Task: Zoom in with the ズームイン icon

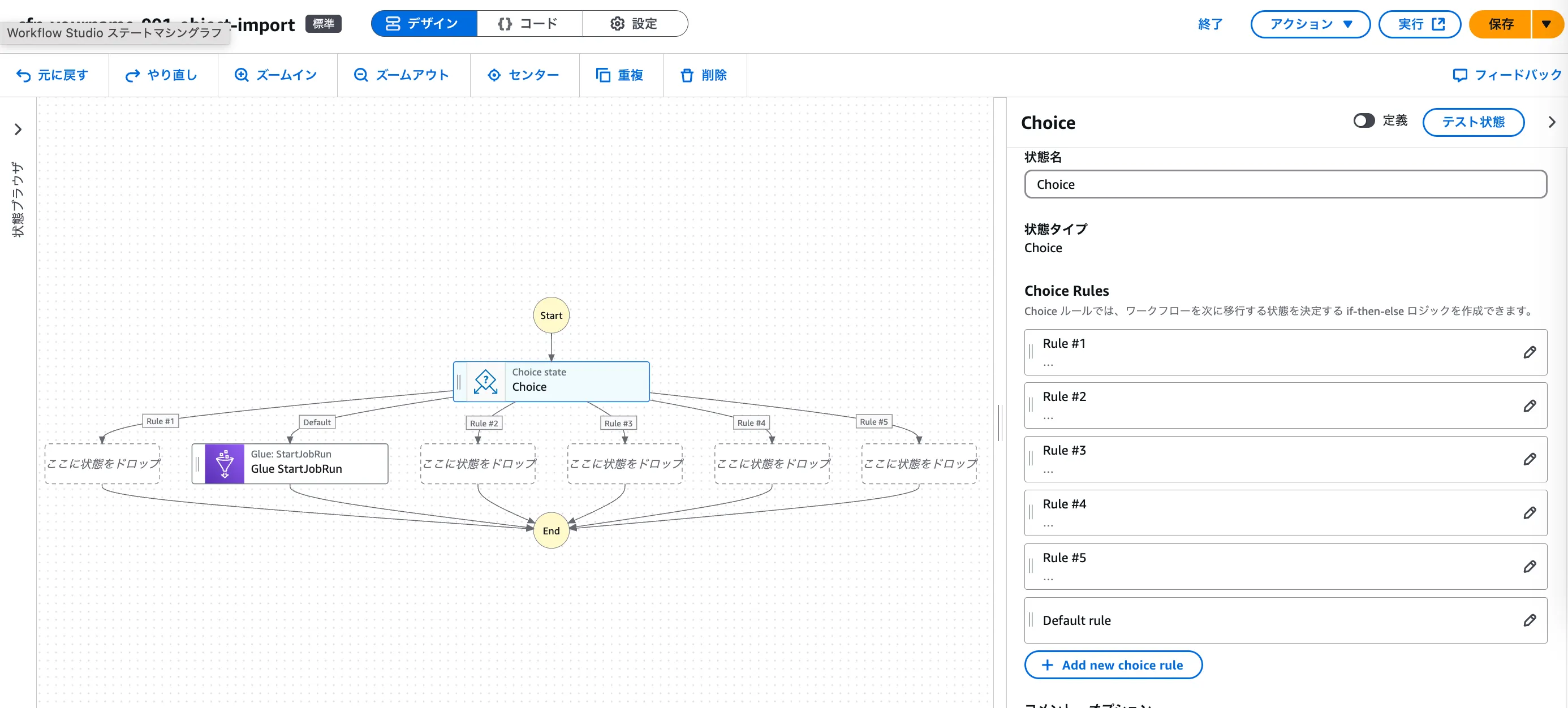Action: click(242, 75)
